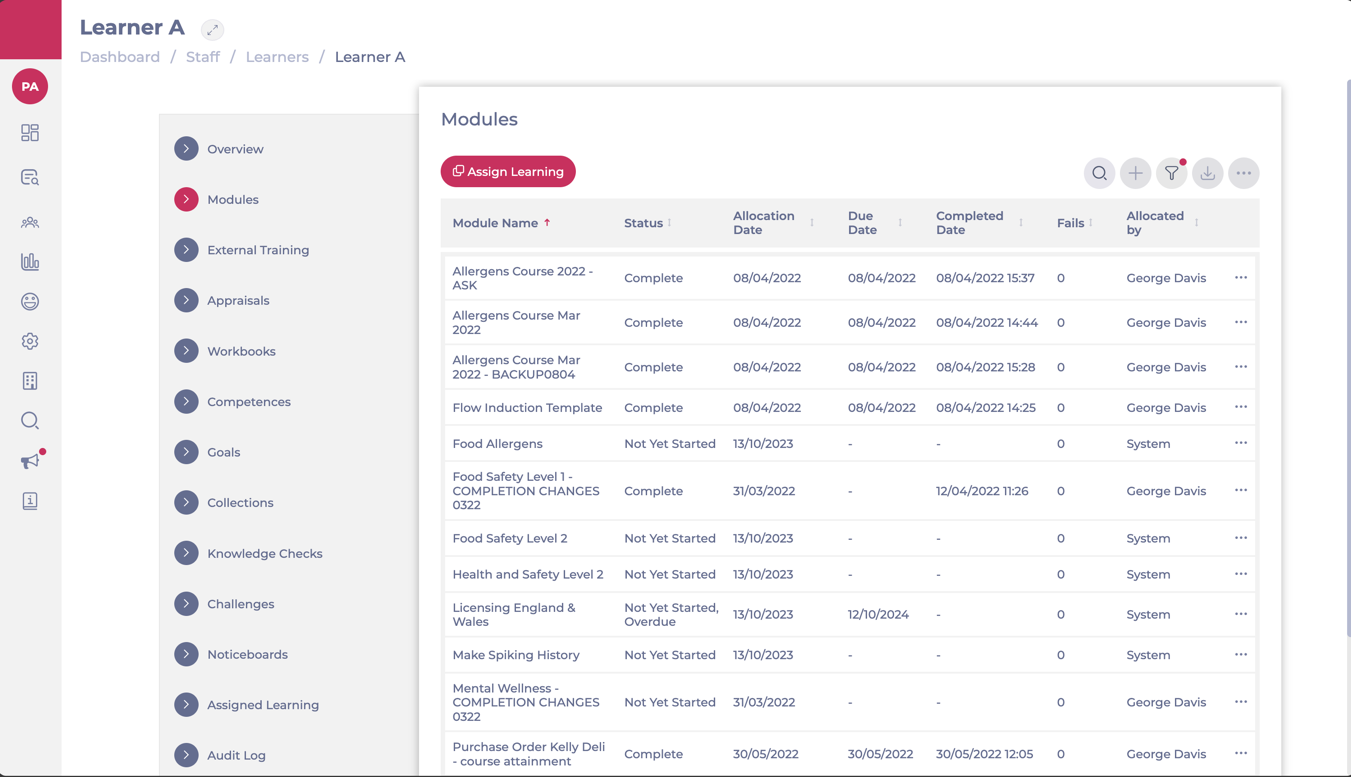Open the Audit Log menu item
1351x777 pixels.
(236, 755)
